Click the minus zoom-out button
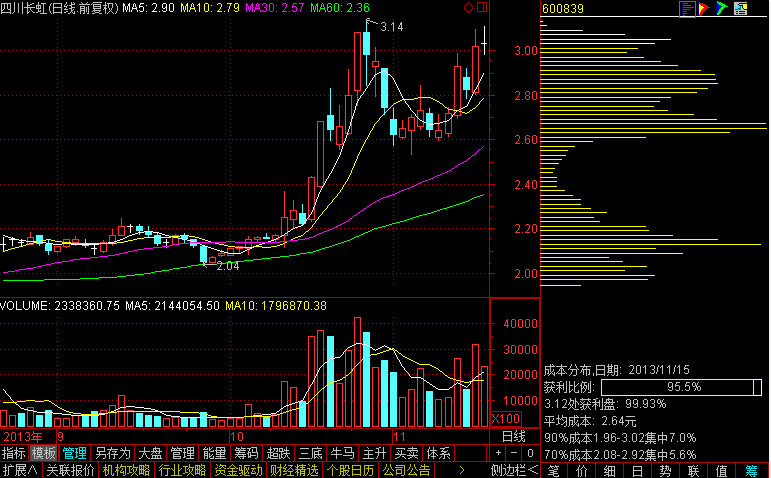 [514, 453]
